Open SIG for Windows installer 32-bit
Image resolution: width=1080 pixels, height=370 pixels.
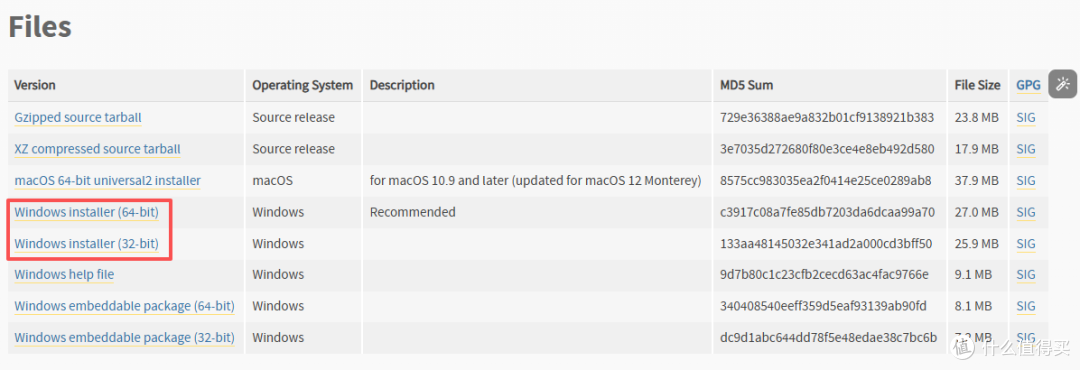click(1026, 243)
